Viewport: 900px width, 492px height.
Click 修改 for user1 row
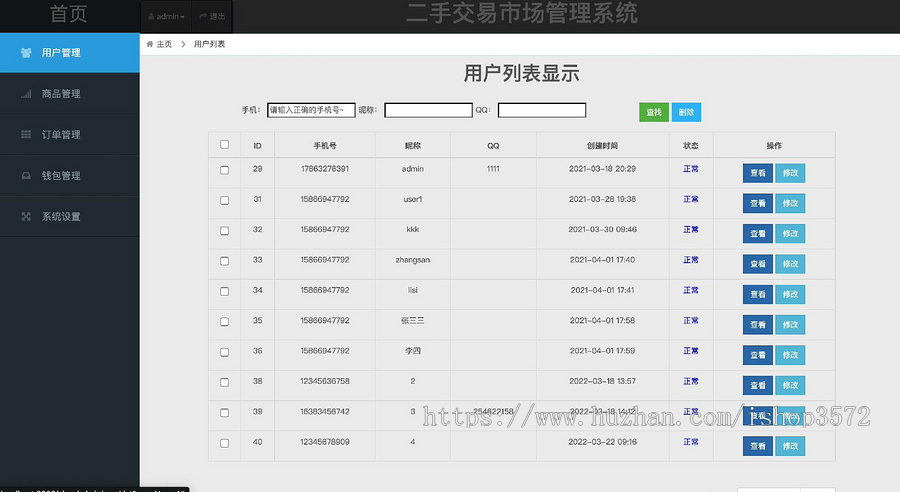790,203
